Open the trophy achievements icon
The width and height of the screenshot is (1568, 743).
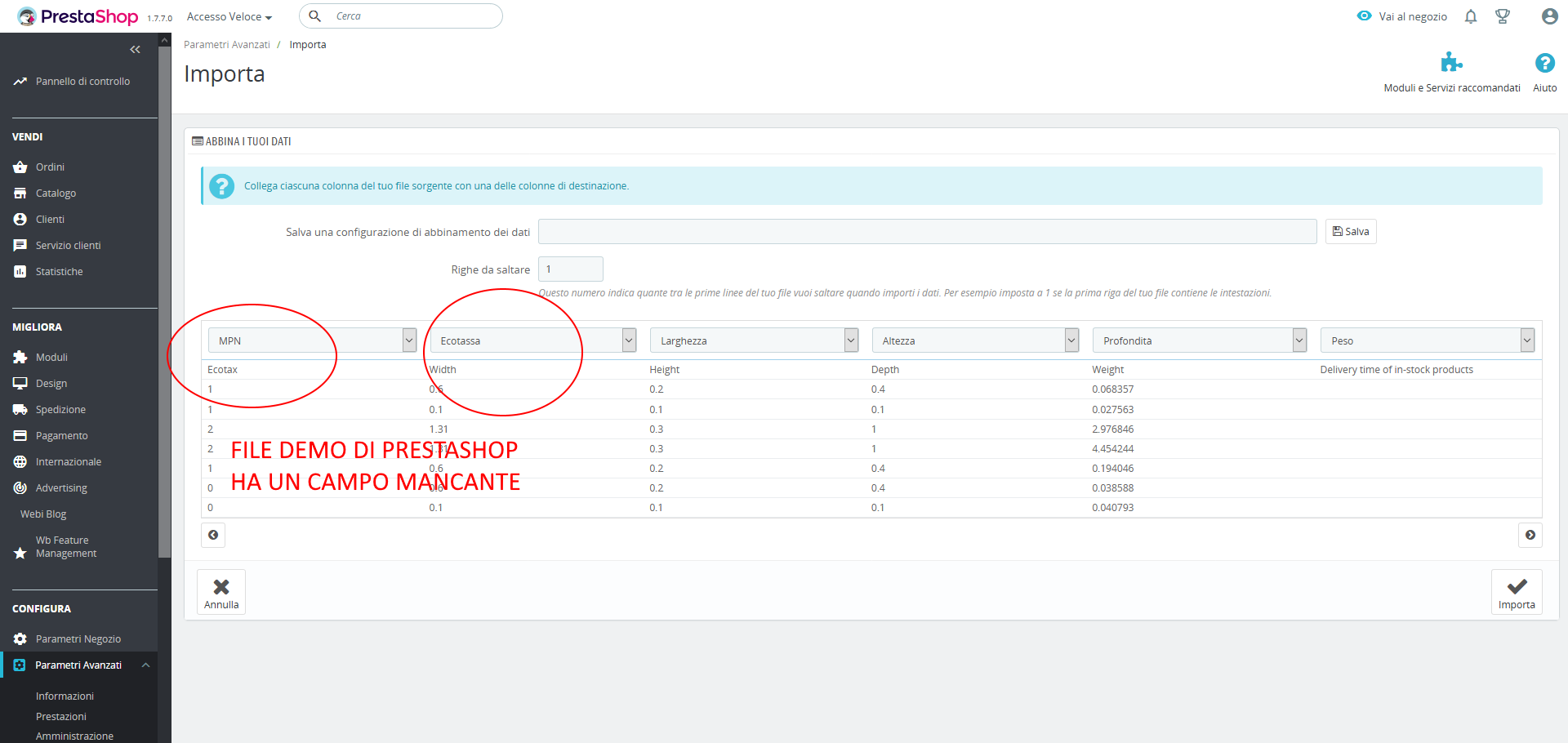(1503, 16)
